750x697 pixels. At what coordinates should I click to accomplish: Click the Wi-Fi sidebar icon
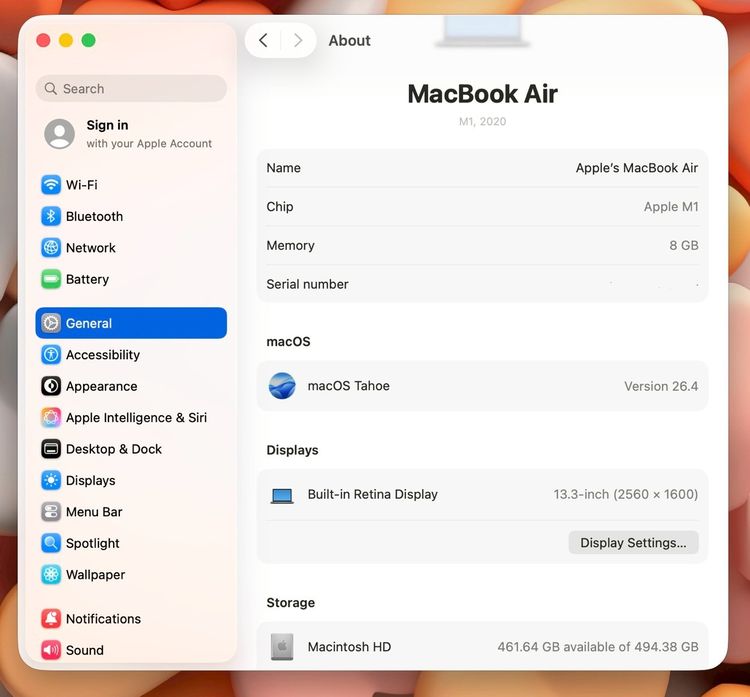click(x=51, y=185)
